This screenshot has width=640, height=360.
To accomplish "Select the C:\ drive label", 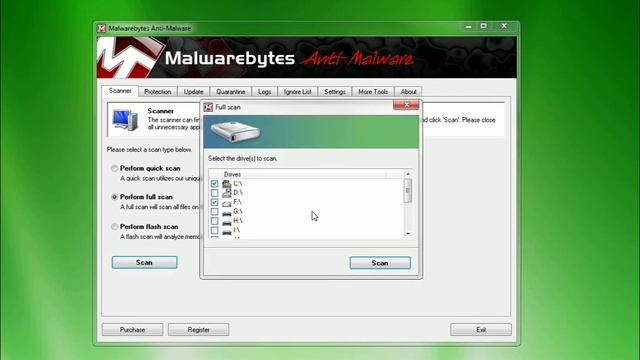I will click(x=238, y=184).
